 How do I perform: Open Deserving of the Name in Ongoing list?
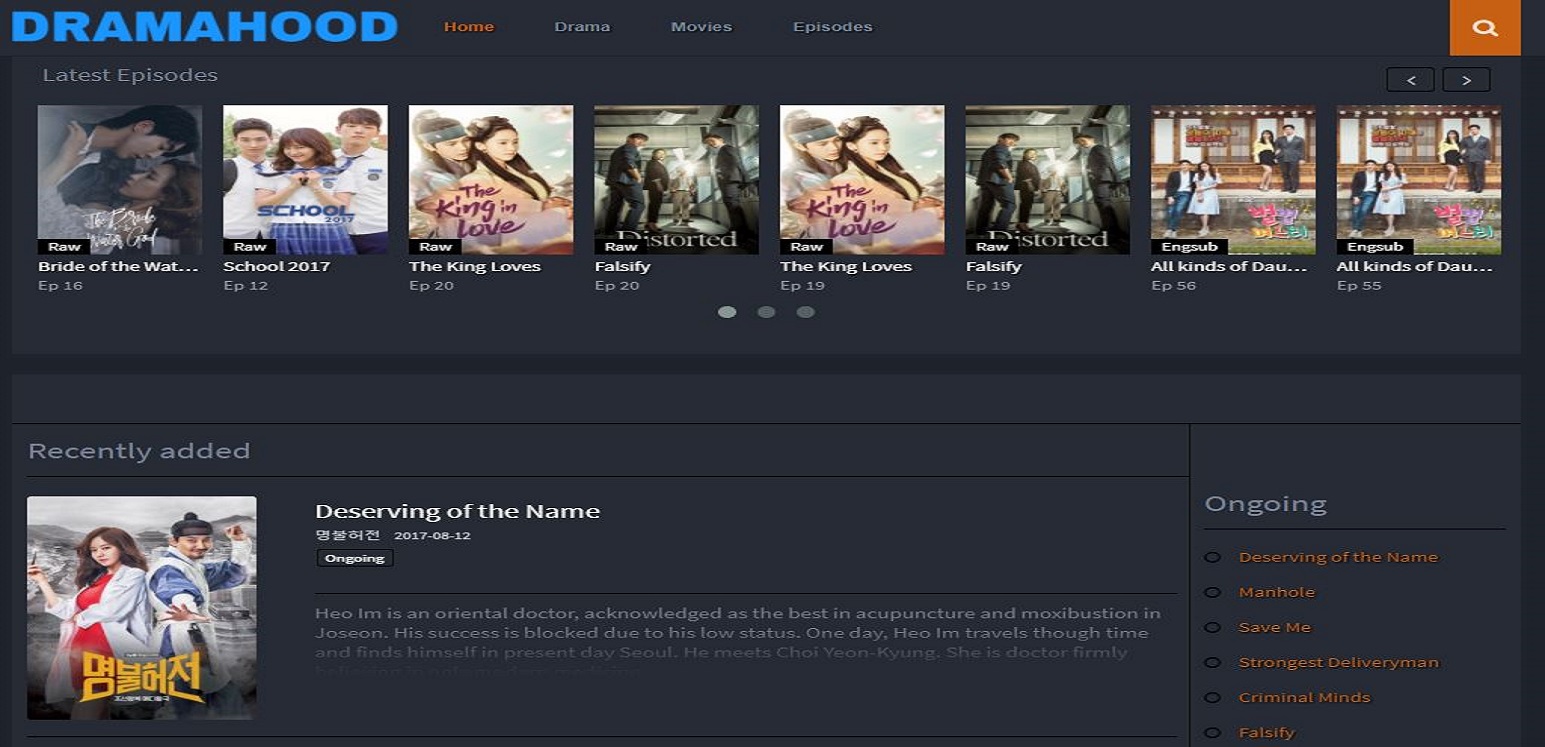[x=1338, y=557]
